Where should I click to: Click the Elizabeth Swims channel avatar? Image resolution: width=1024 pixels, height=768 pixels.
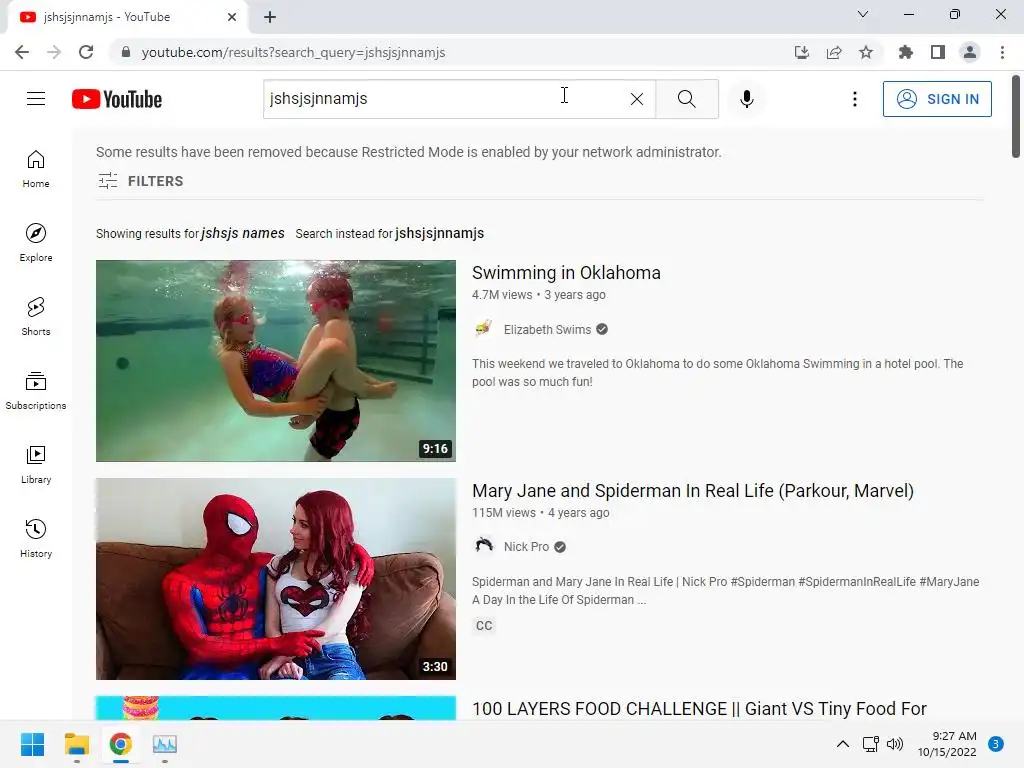[483, 328]
